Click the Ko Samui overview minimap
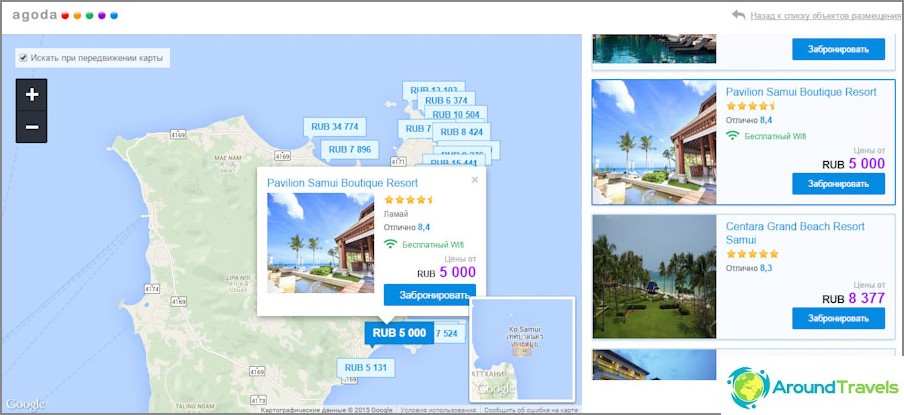The image size is (904, 415). [522, 349]
